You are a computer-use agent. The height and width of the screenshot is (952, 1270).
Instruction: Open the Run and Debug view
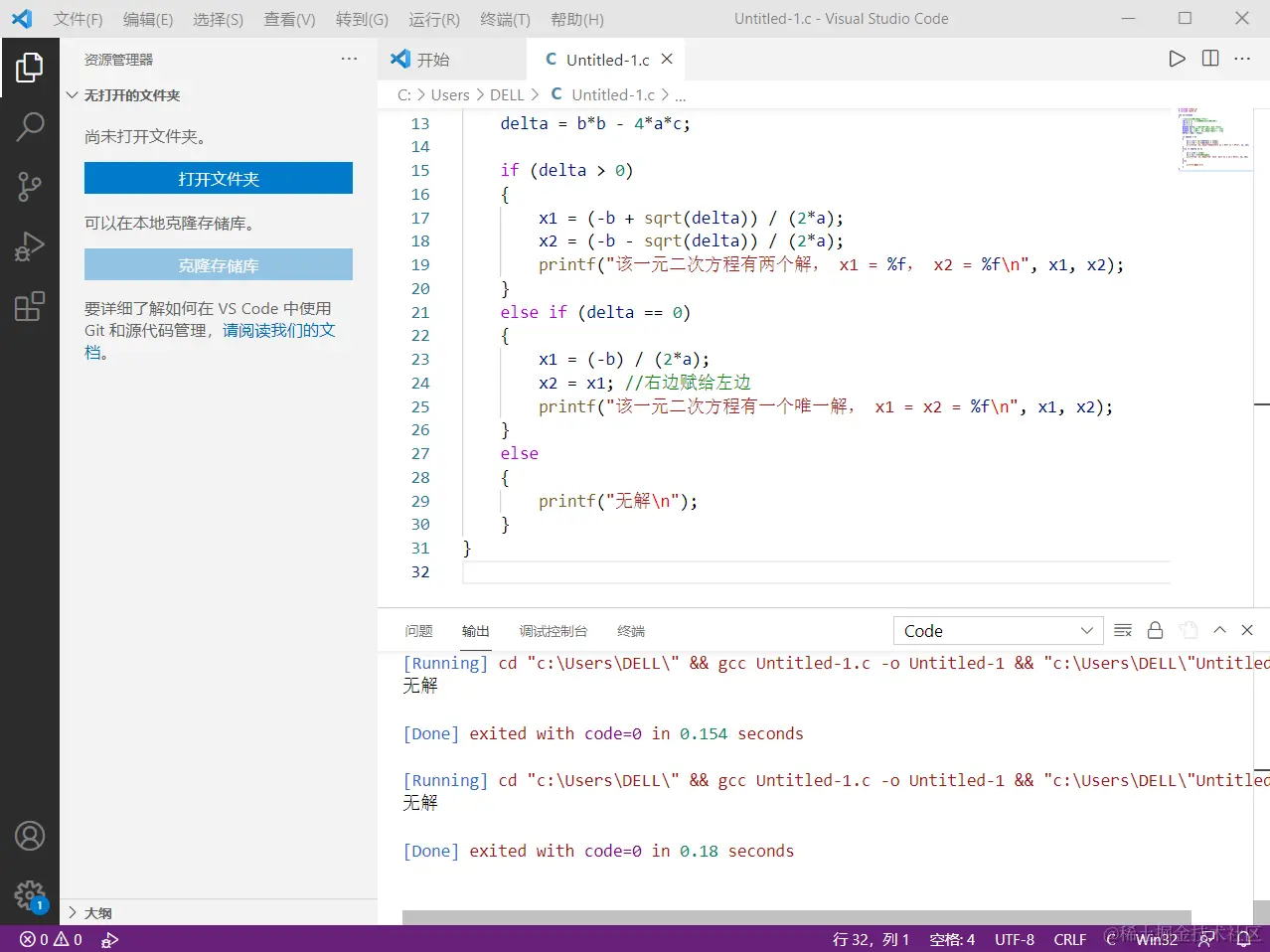click(30, 246)
